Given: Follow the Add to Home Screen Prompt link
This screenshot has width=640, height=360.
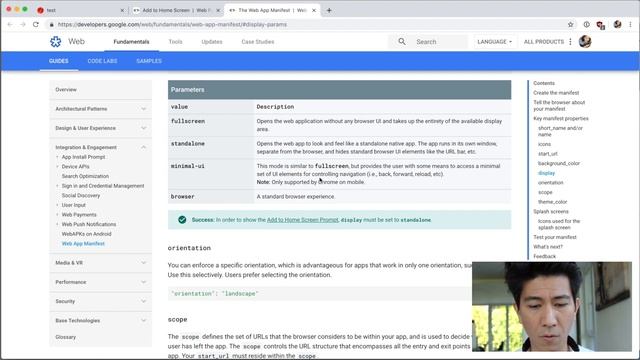Looking at the screenshot, I should (302, 220).
